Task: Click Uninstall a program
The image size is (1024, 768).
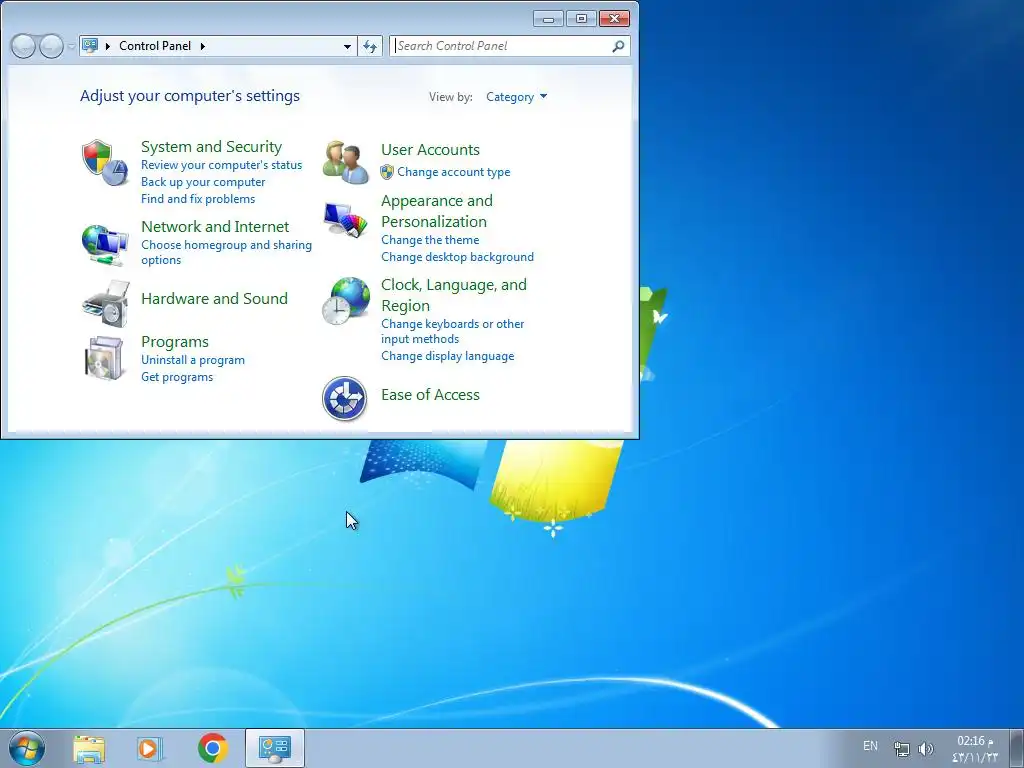Action: 193,360
